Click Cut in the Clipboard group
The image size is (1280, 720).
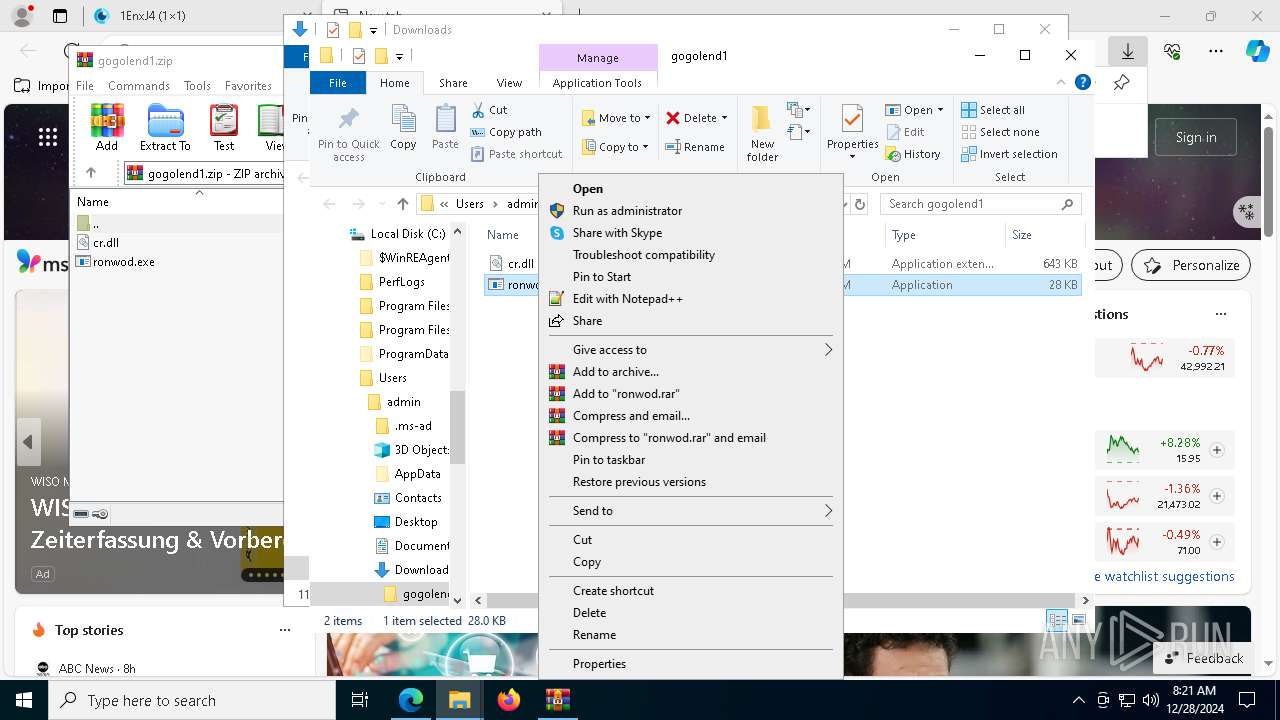489,110
